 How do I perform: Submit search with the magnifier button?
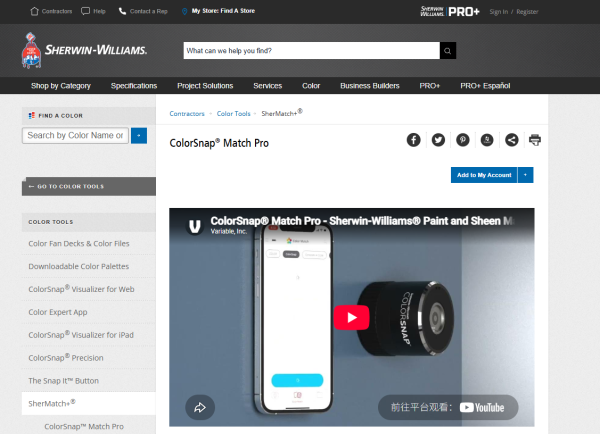pyautogui.click(x=448, y=51)
